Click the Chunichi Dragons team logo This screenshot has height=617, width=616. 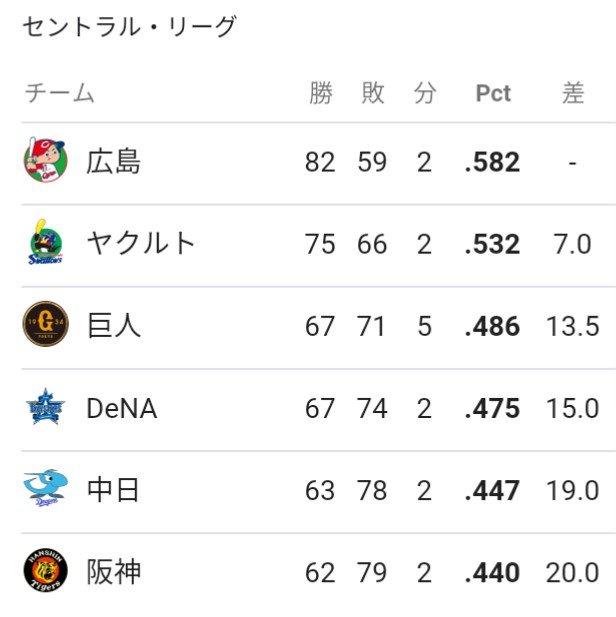point(46,488)
